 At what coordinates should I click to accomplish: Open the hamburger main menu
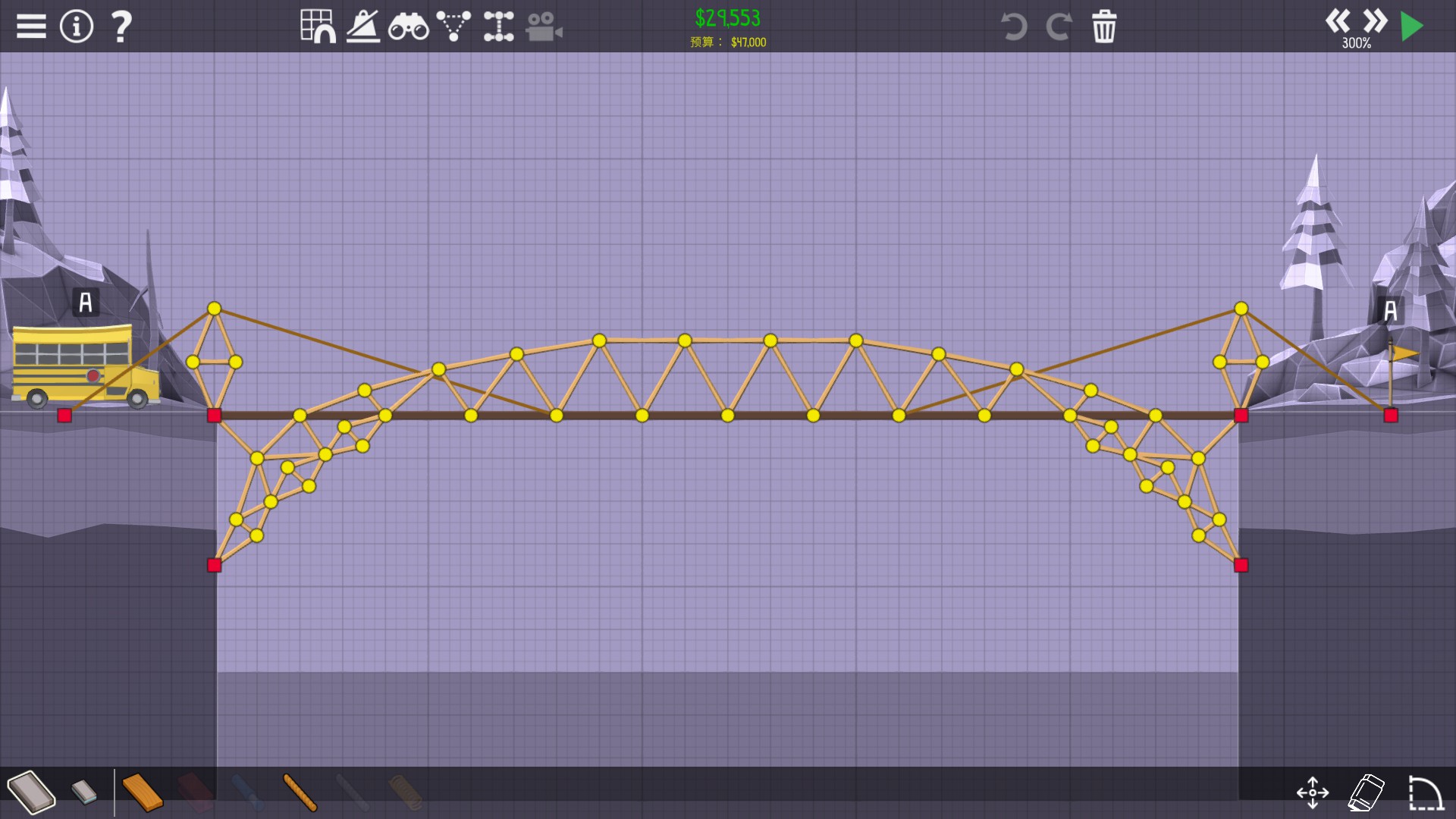[x=31, y=27]
